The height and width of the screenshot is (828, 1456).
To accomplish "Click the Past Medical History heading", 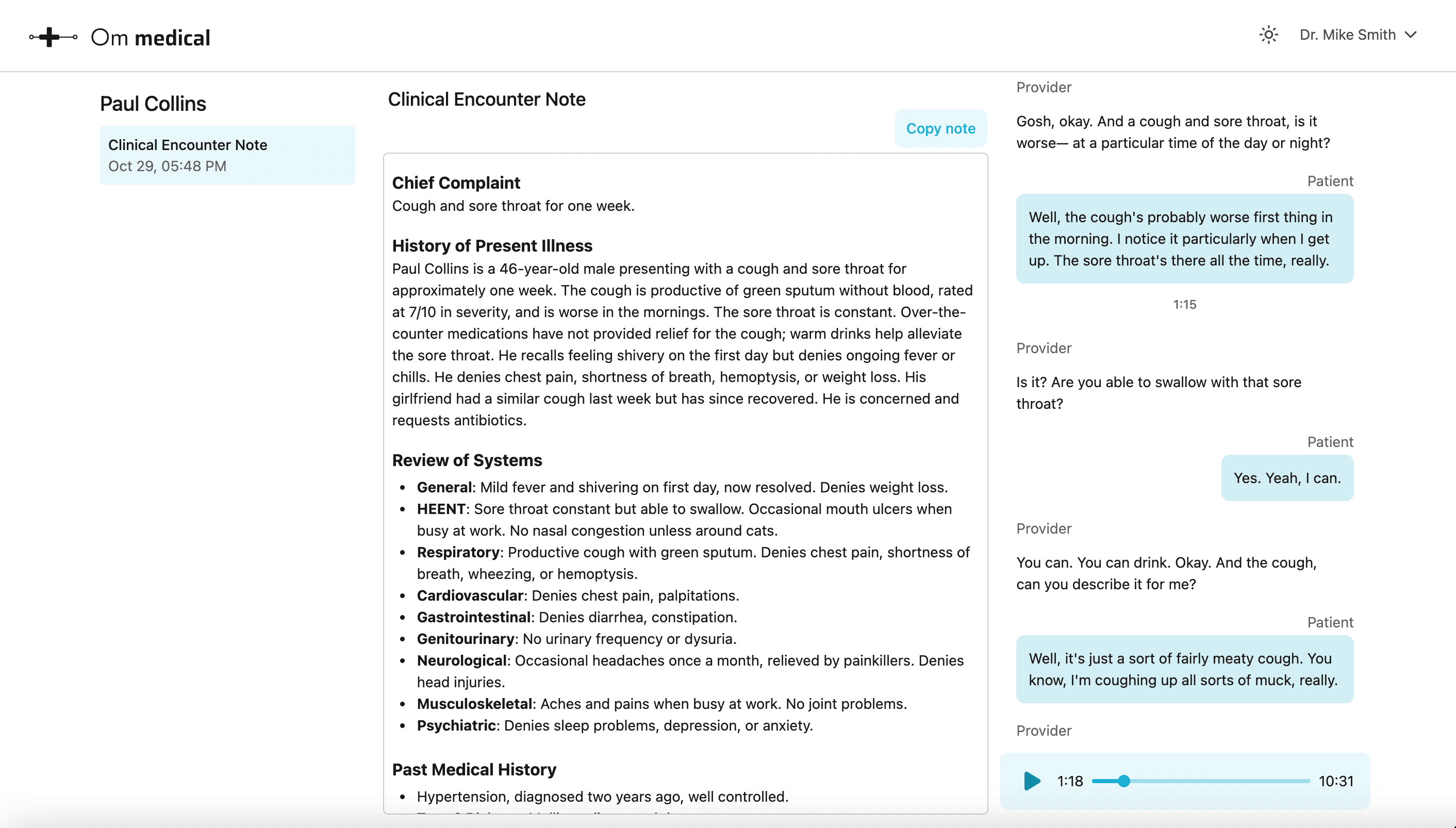I will click(474, 769).
